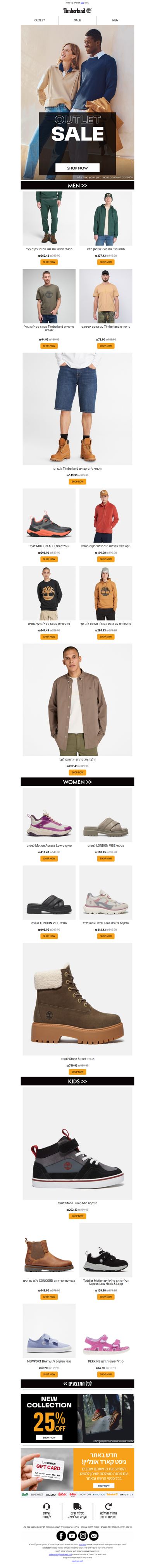155x1568 pixels.
Task: Open the OUTLET tab in header
Action: (40, 20)
